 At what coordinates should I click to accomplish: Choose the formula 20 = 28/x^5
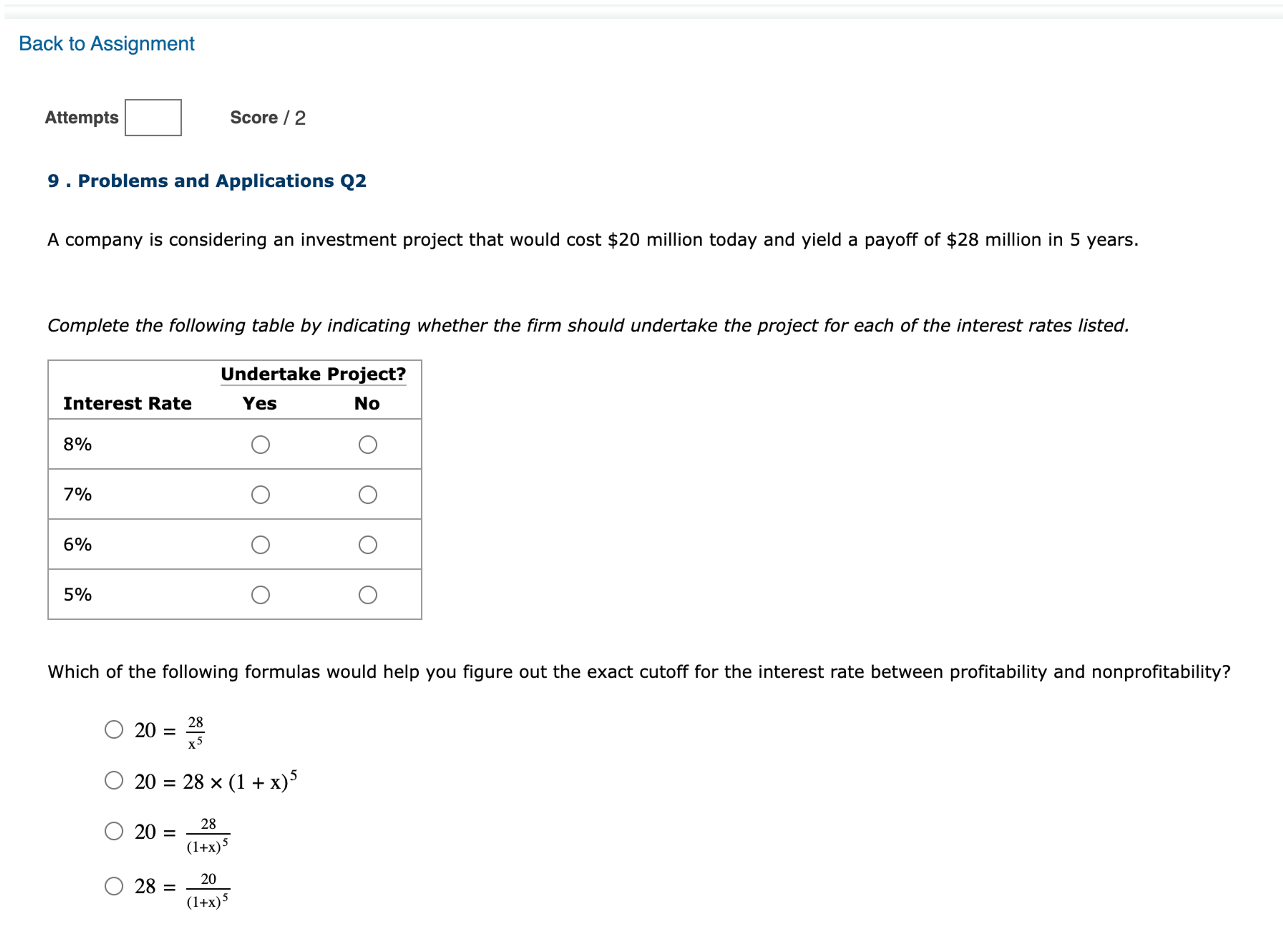[113, 730]
